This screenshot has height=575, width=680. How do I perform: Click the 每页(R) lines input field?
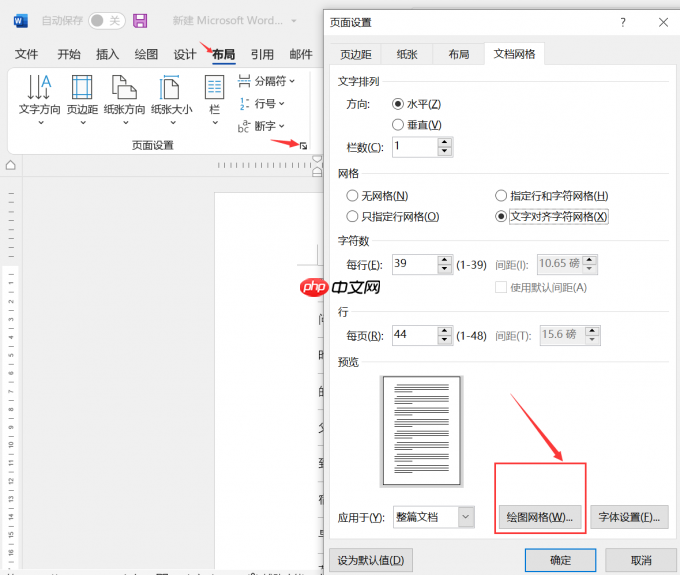(x=415, y=335)
